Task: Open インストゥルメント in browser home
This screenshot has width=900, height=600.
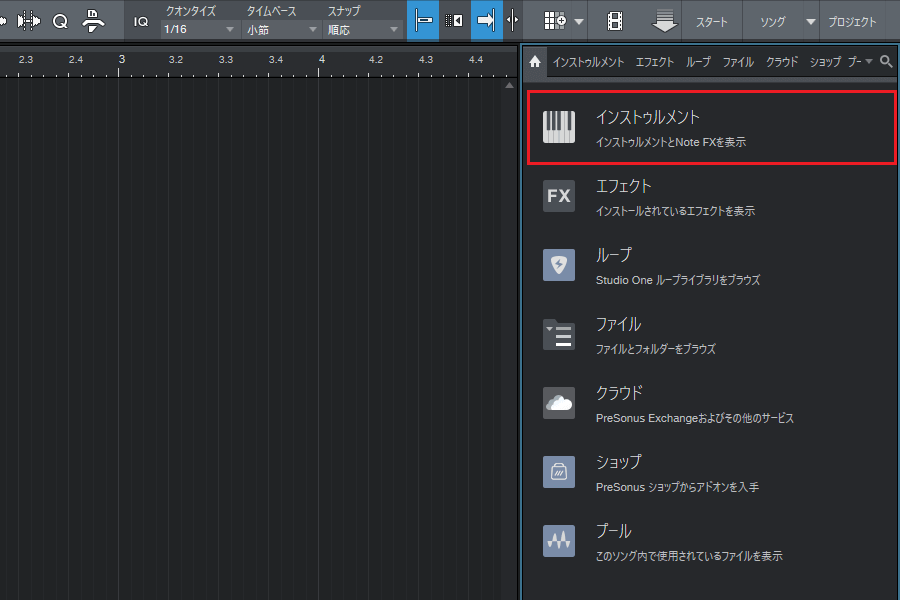Action: (x=711, y=127)
